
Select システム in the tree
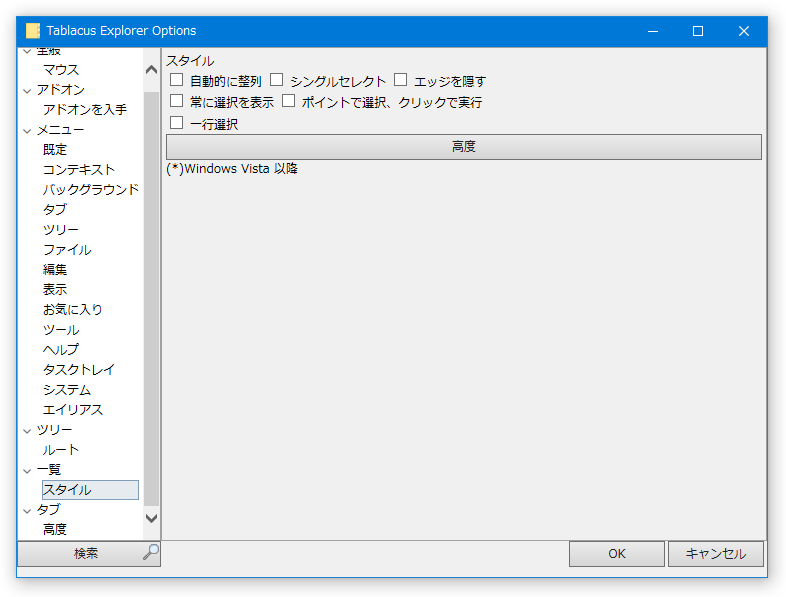click(67, 389)
